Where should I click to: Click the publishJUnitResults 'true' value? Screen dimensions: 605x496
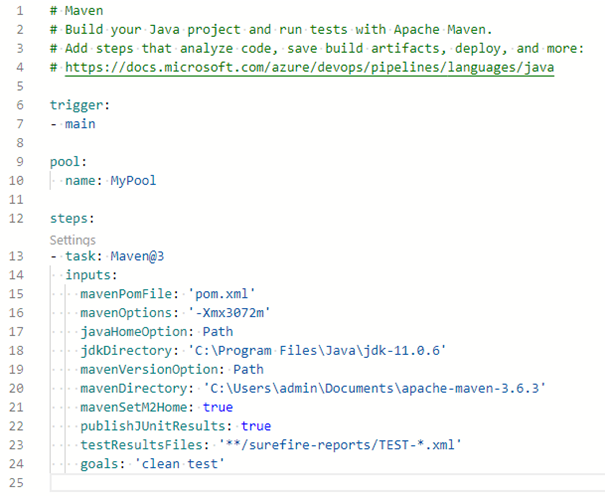tap(256, 426)
